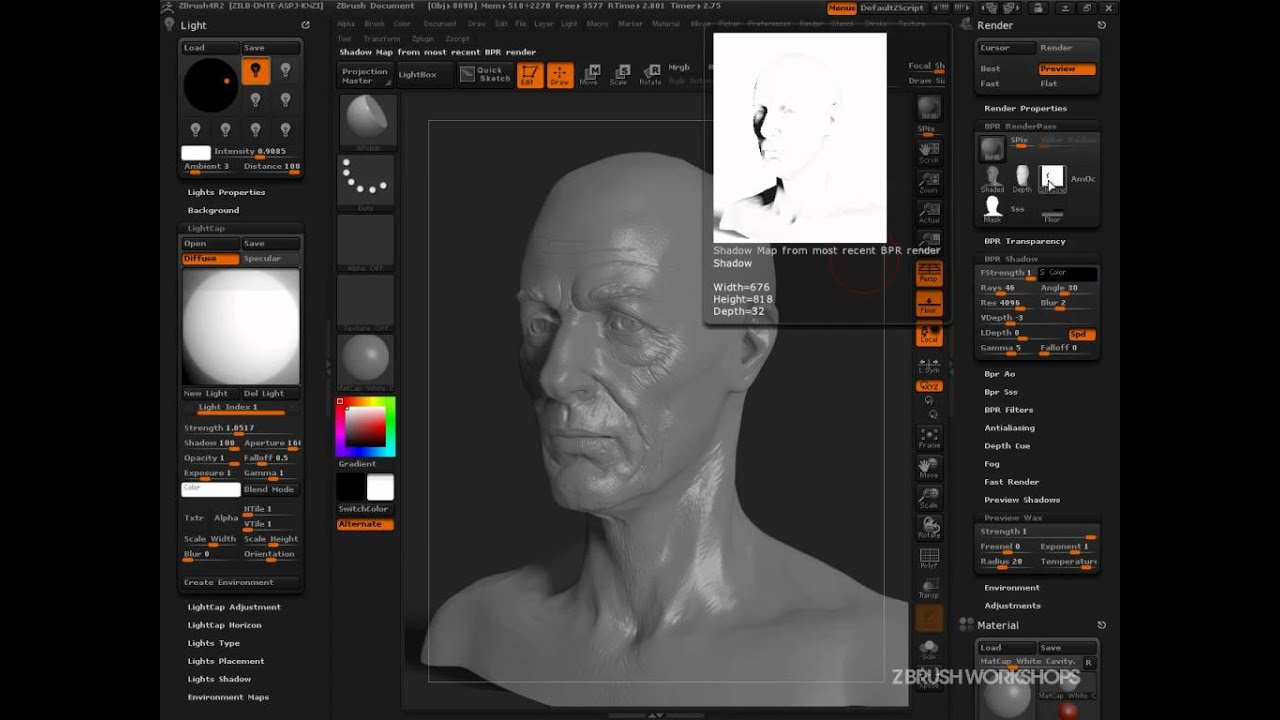Image resolution: width=1280 pixels, height=720 pixels.
Task: Reset the Render palette with refresh icon
Action: coord(1101,25)
